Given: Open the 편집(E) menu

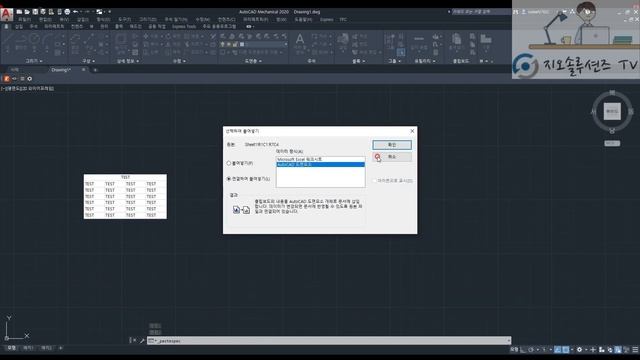Looking at the screenshot, I should pyautogui.click(x=45, y=19).
